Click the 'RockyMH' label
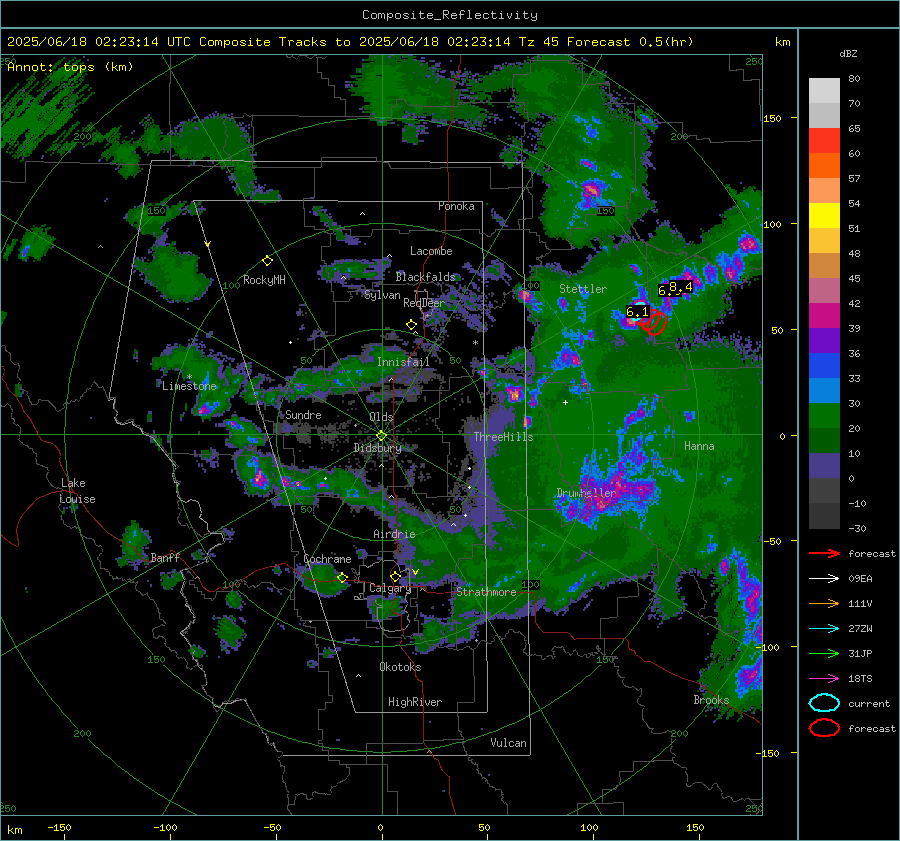This screenshot has height=841, width=900. pos(264,280)
